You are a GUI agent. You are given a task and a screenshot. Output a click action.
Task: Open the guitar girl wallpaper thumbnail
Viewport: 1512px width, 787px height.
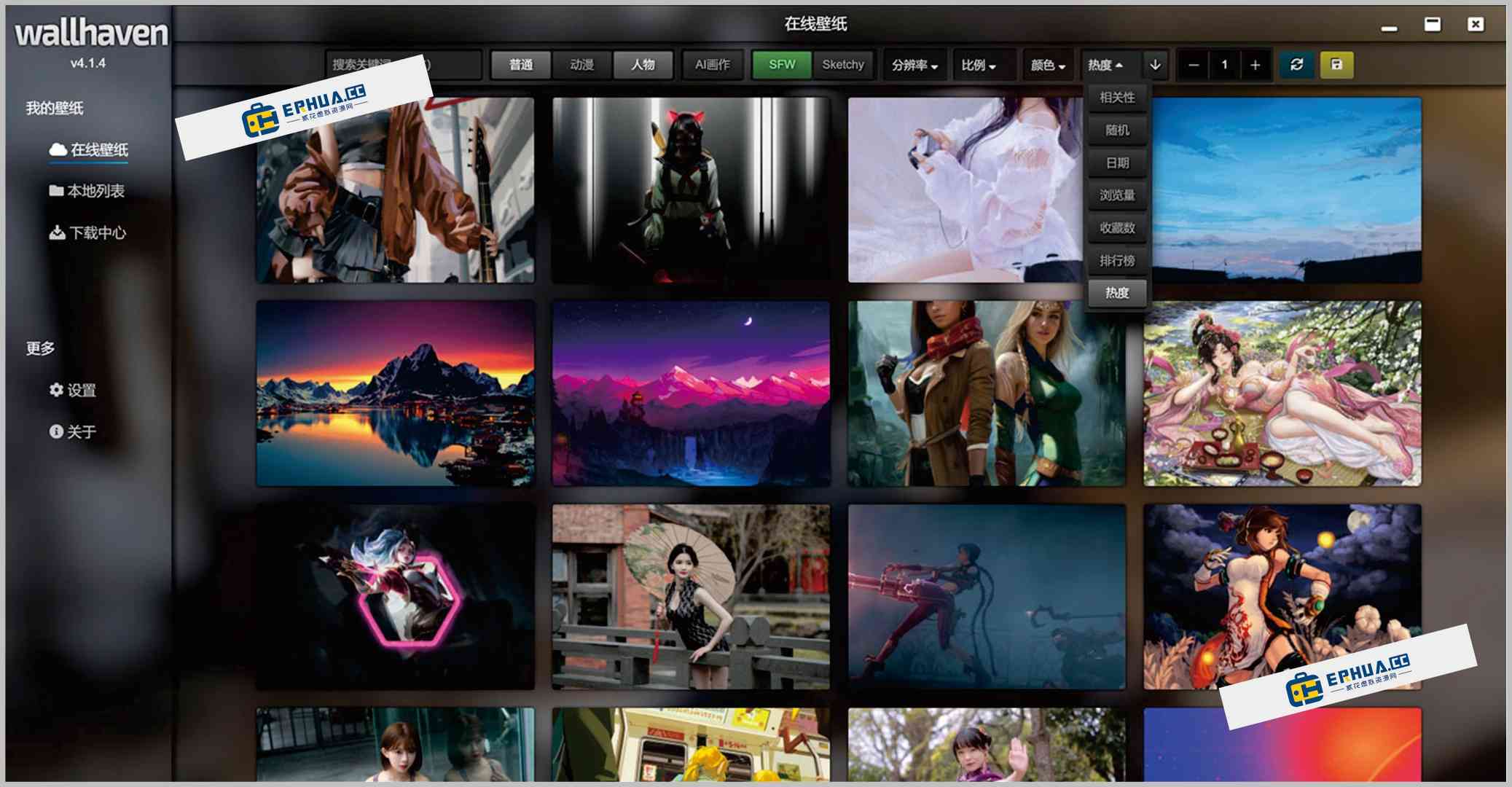coord(395,190)
